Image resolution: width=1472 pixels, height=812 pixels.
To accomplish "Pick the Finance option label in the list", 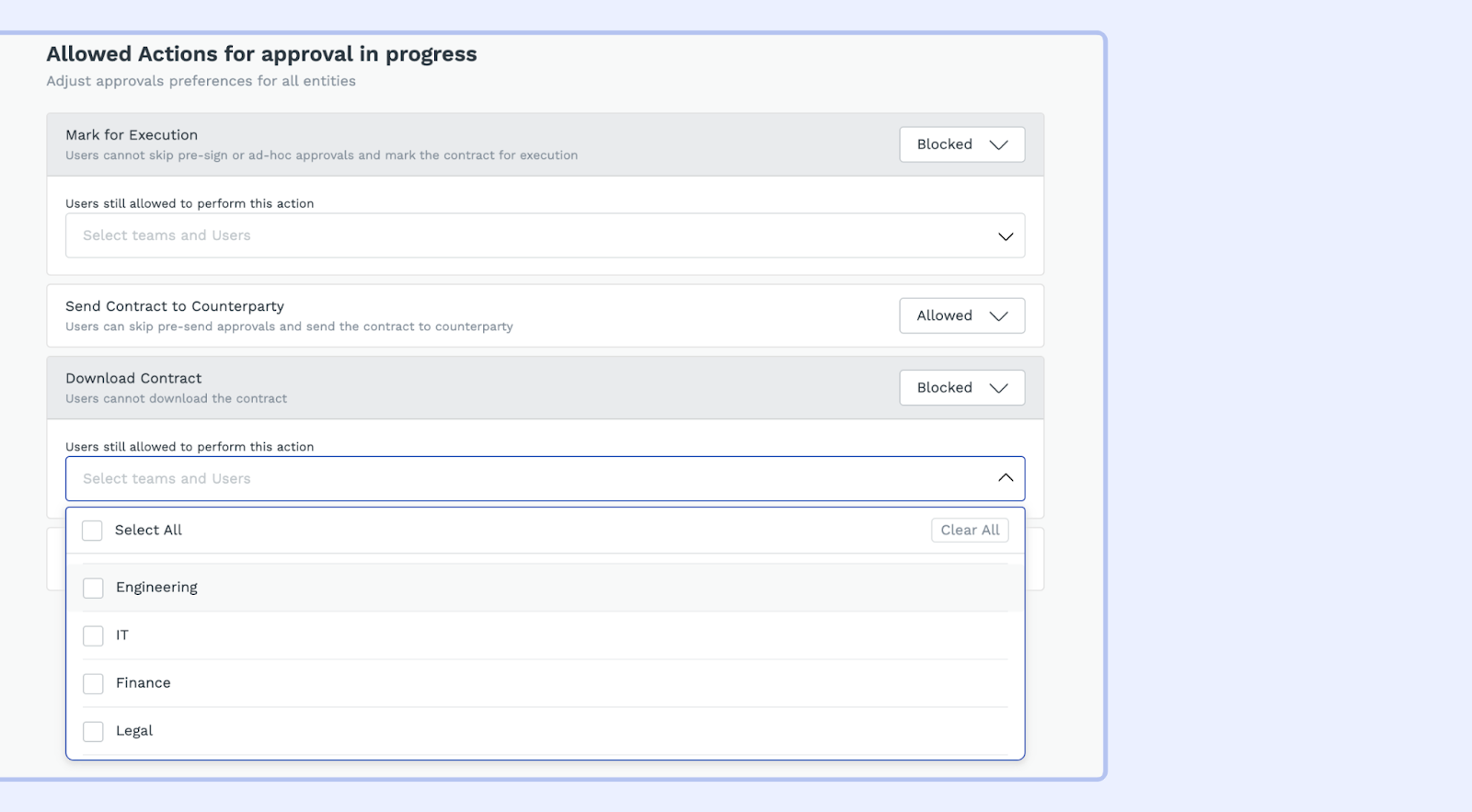I will pyautogui.click(x=144, y=683).
